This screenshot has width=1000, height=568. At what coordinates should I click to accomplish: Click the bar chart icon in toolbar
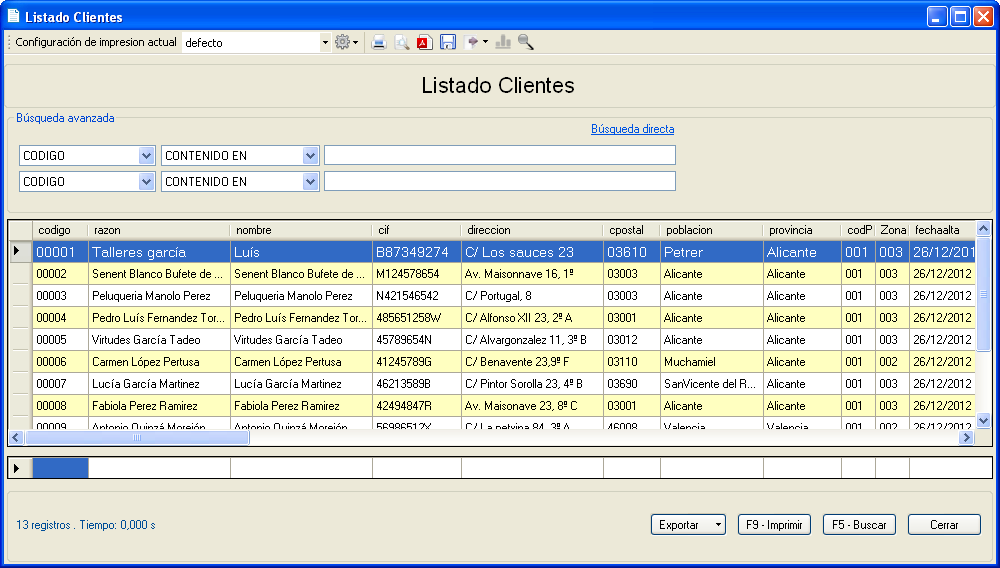point(503,42)
